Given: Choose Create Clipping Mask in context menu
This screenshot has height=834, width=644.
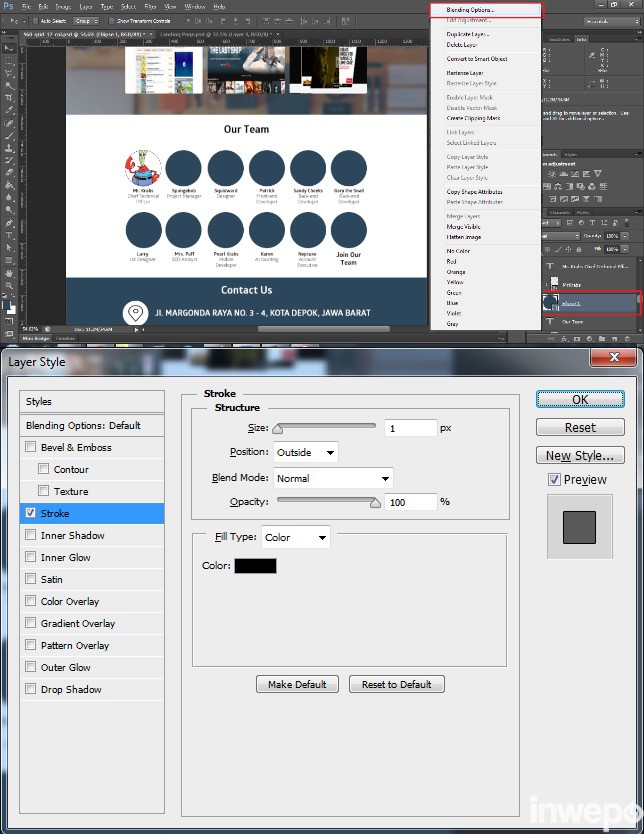Looking at the screenshot, I should point(473,118).
